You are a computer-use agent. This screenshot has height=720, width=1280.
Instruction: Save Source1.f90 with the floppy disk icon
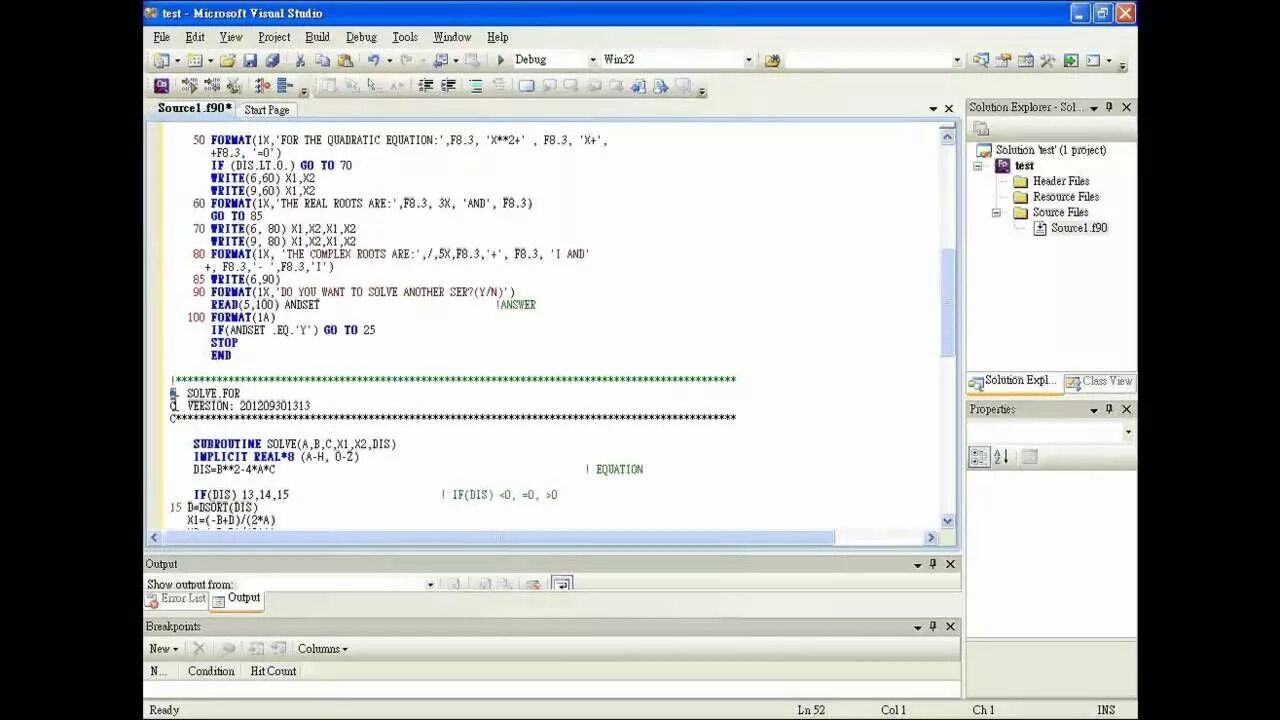[250, 60]
